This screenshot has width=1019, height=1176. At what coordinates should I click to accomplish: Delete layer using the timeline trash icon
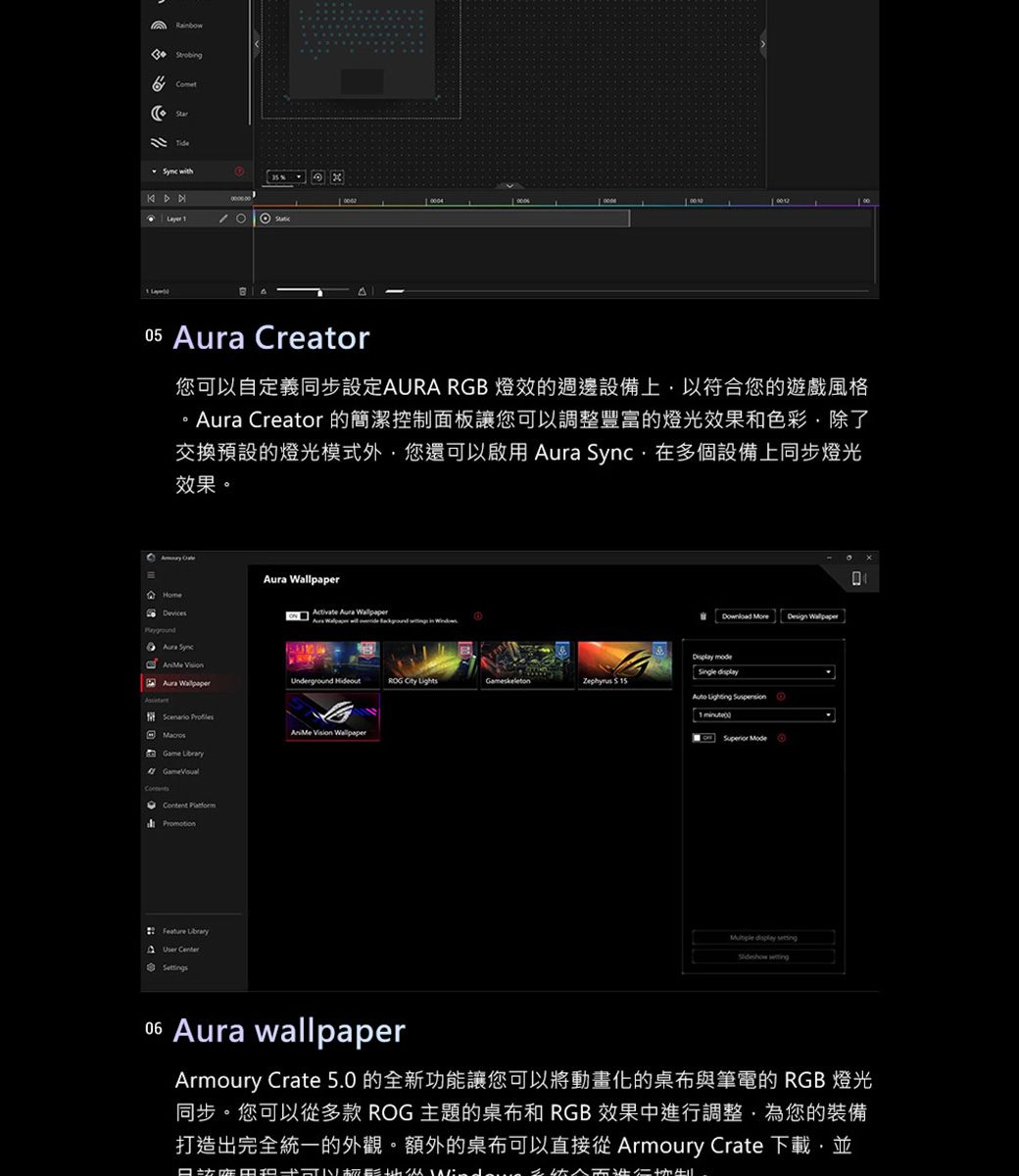[x=244, y=292]
